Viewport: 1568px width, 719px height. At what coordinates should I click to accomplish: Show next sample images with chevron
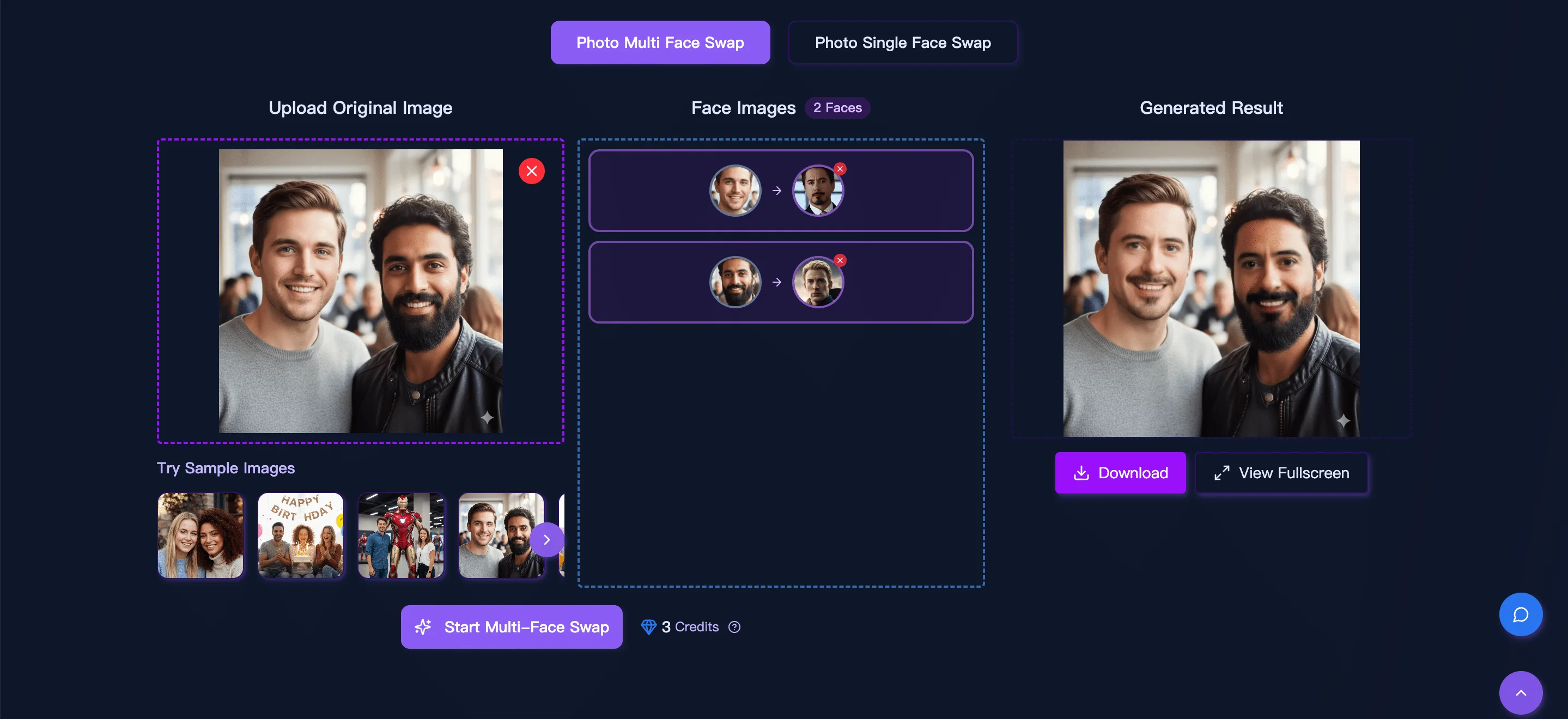(546, 539)
